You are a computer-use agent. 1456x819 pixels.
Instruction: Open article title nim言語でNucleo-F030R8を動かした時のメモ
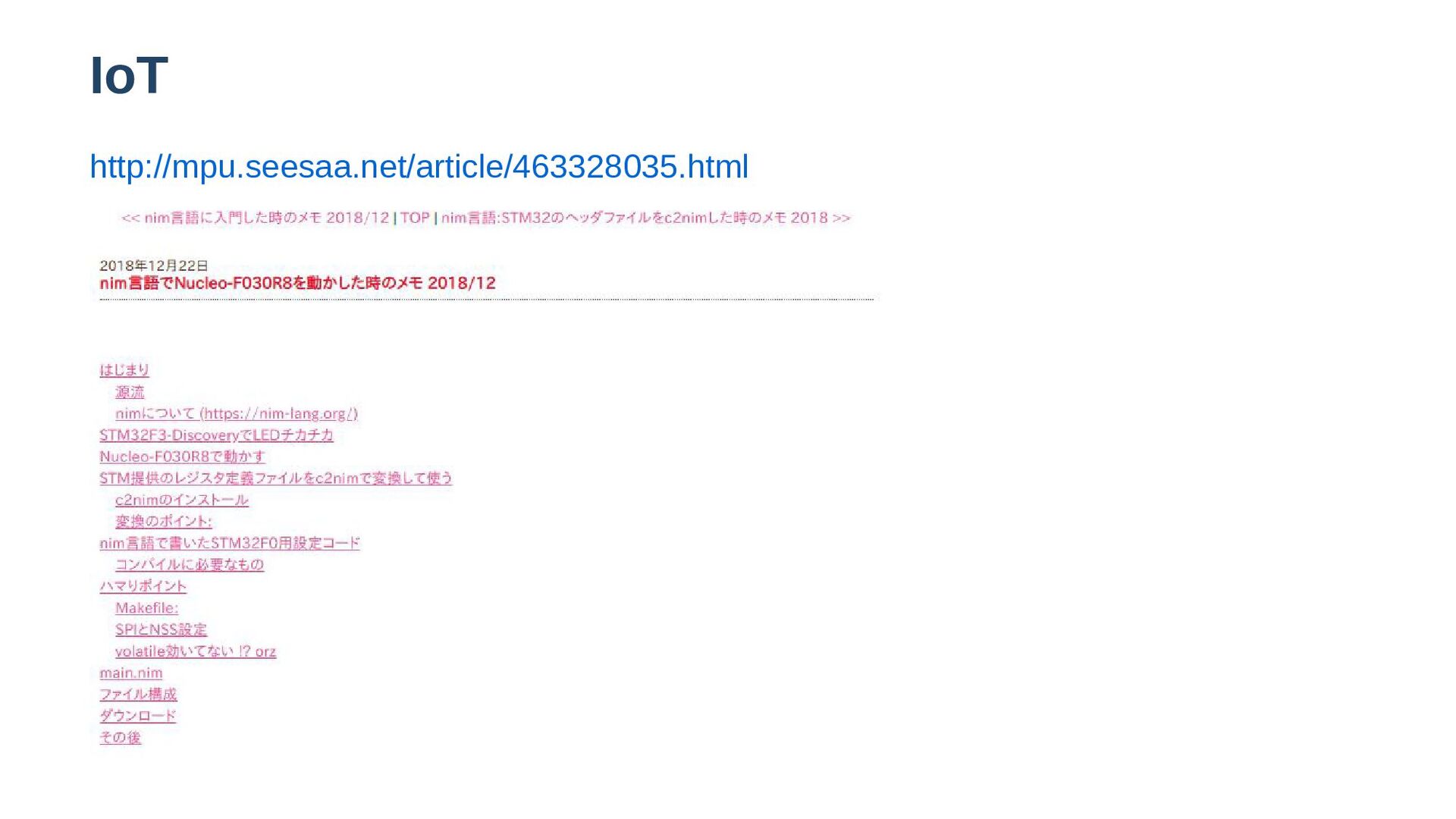(x=297, y=284)
